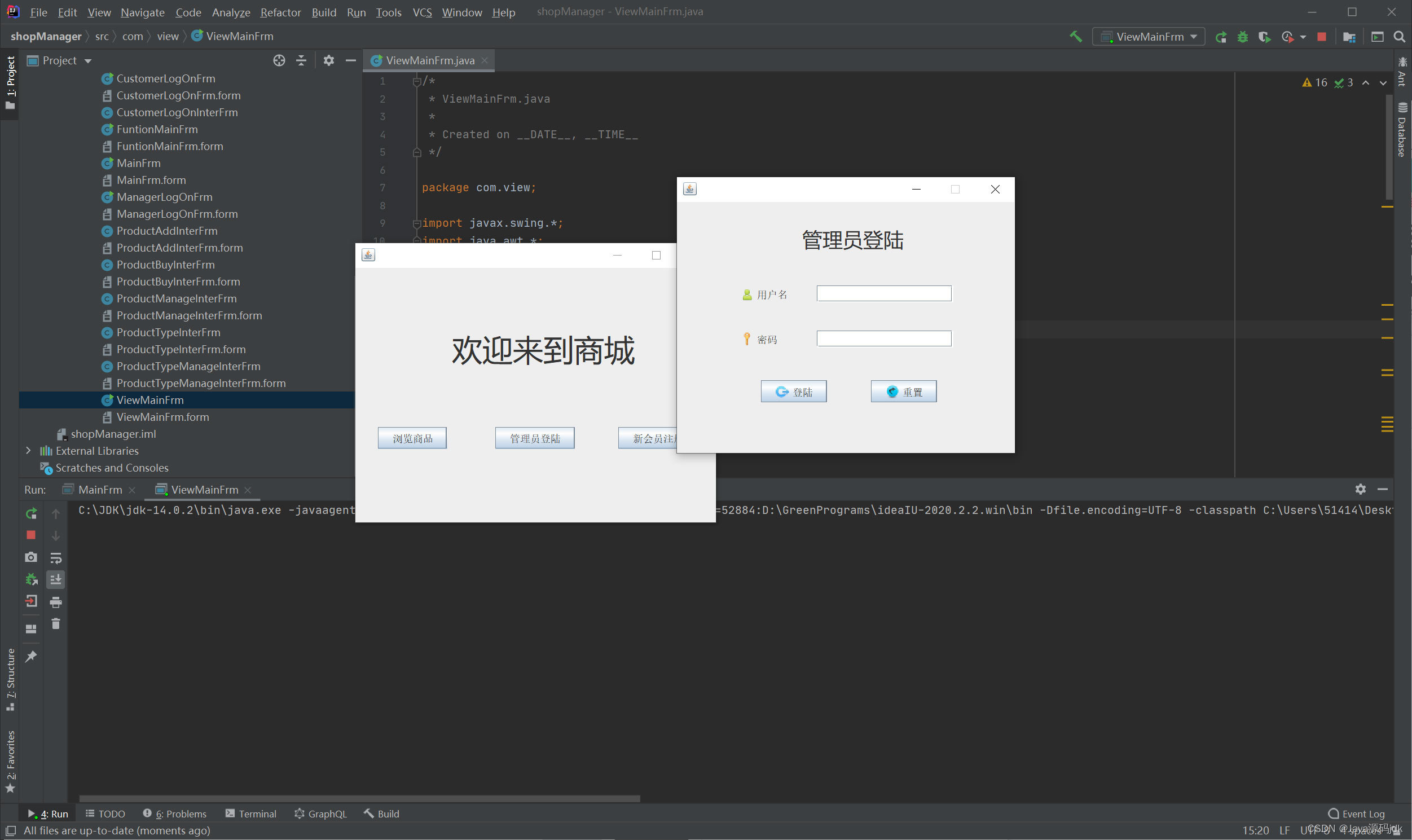Print console output with printer icon
This screenshot has width=1412, height=840.
point(55,602)
